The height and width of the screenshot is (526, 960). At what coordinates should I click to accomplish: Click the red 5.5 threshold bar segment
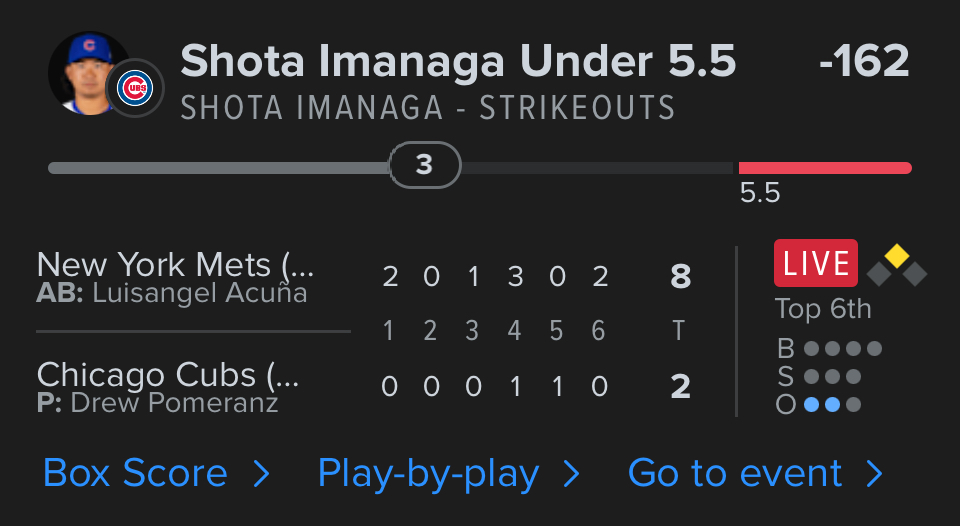point(824,168)
